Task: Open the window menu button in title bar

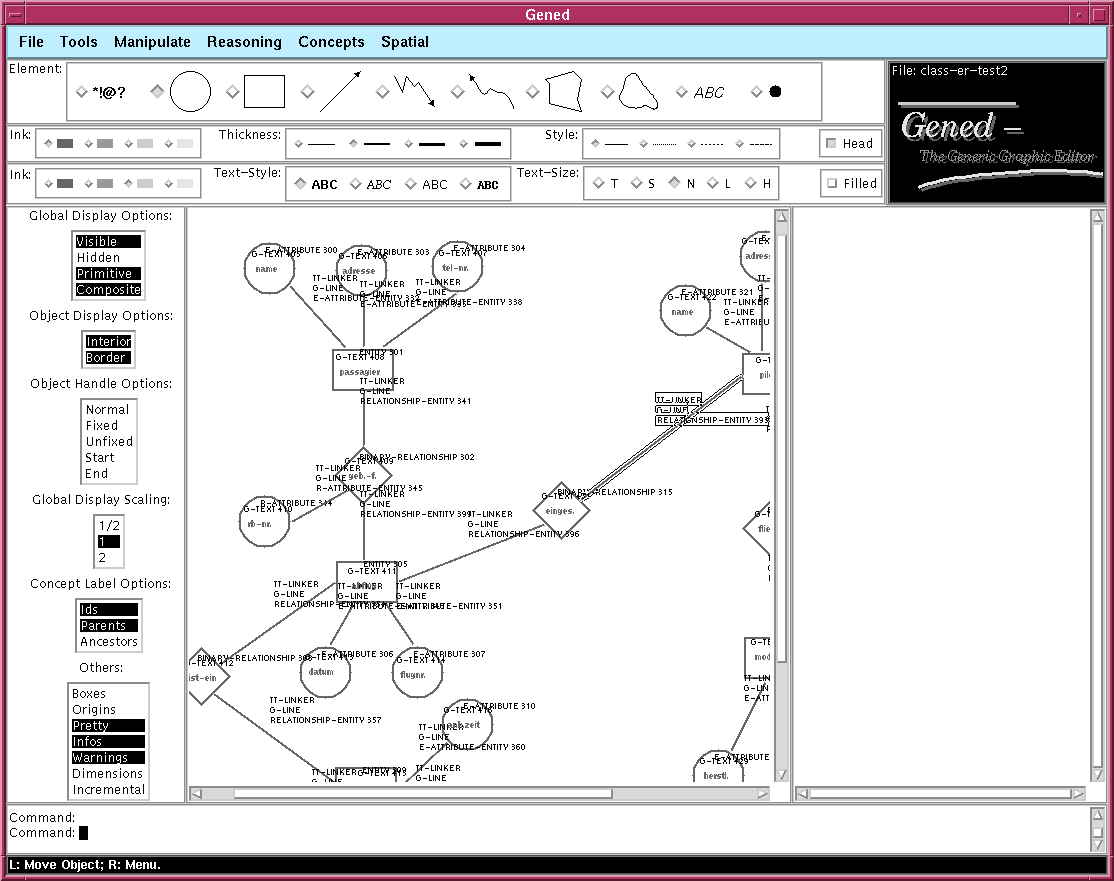Action: tap(13, 14)
